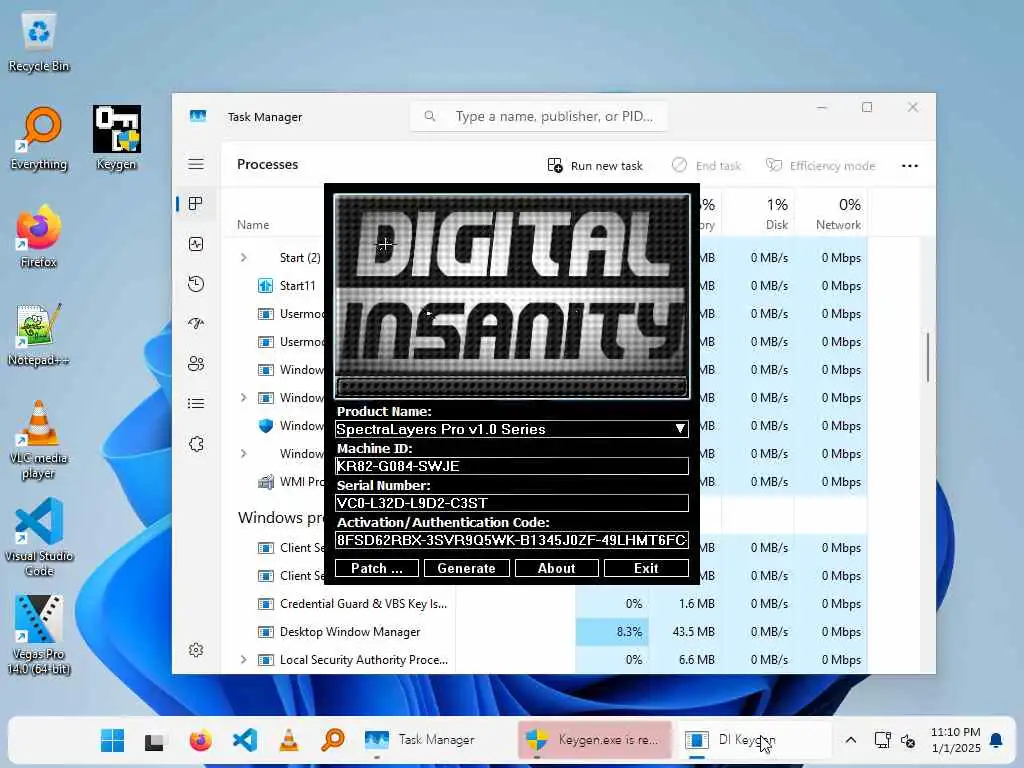Open the Users sidebar icon in Task Manager

(196, 364)
